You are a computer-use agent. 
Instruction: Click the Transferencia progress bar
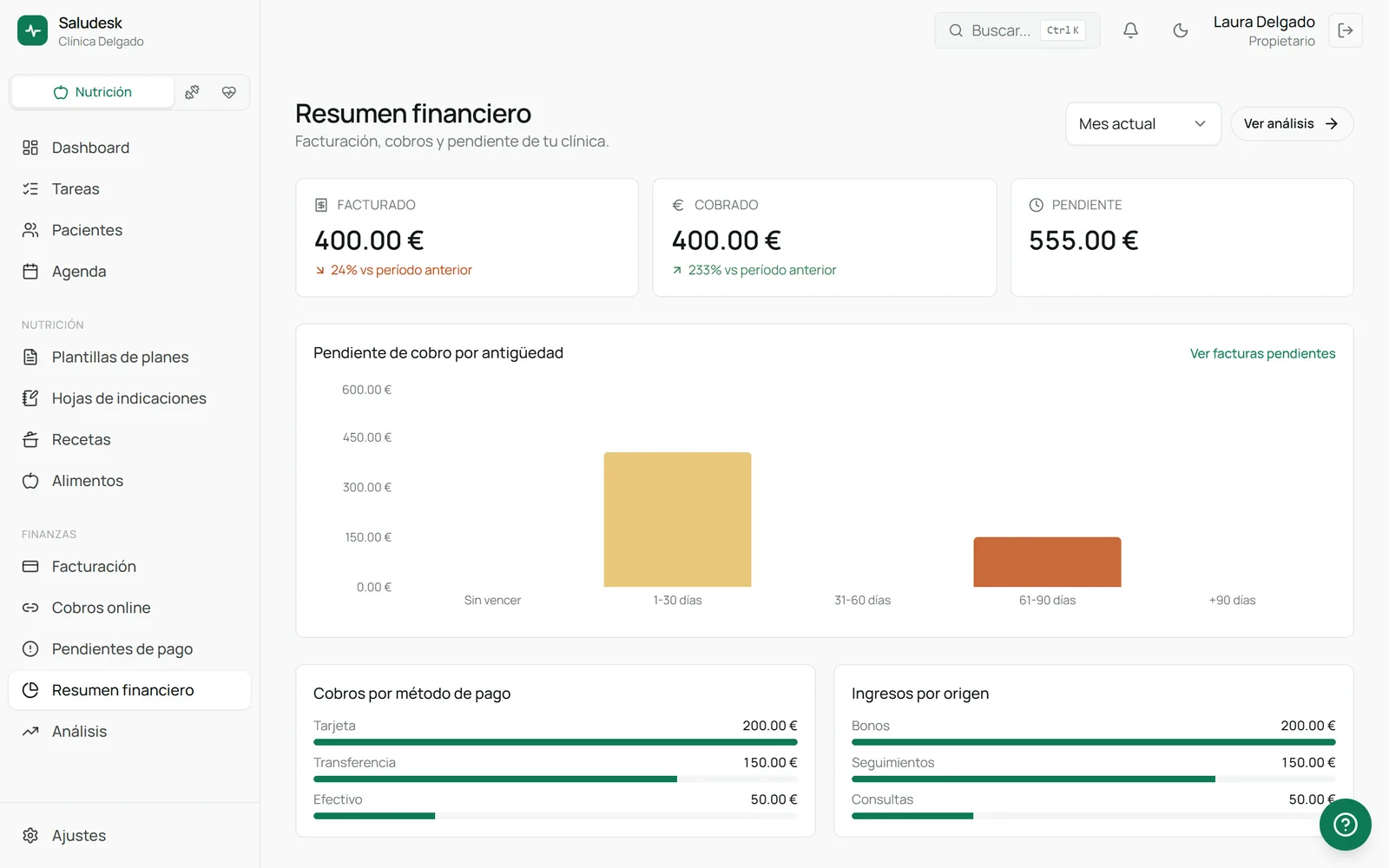556,779
